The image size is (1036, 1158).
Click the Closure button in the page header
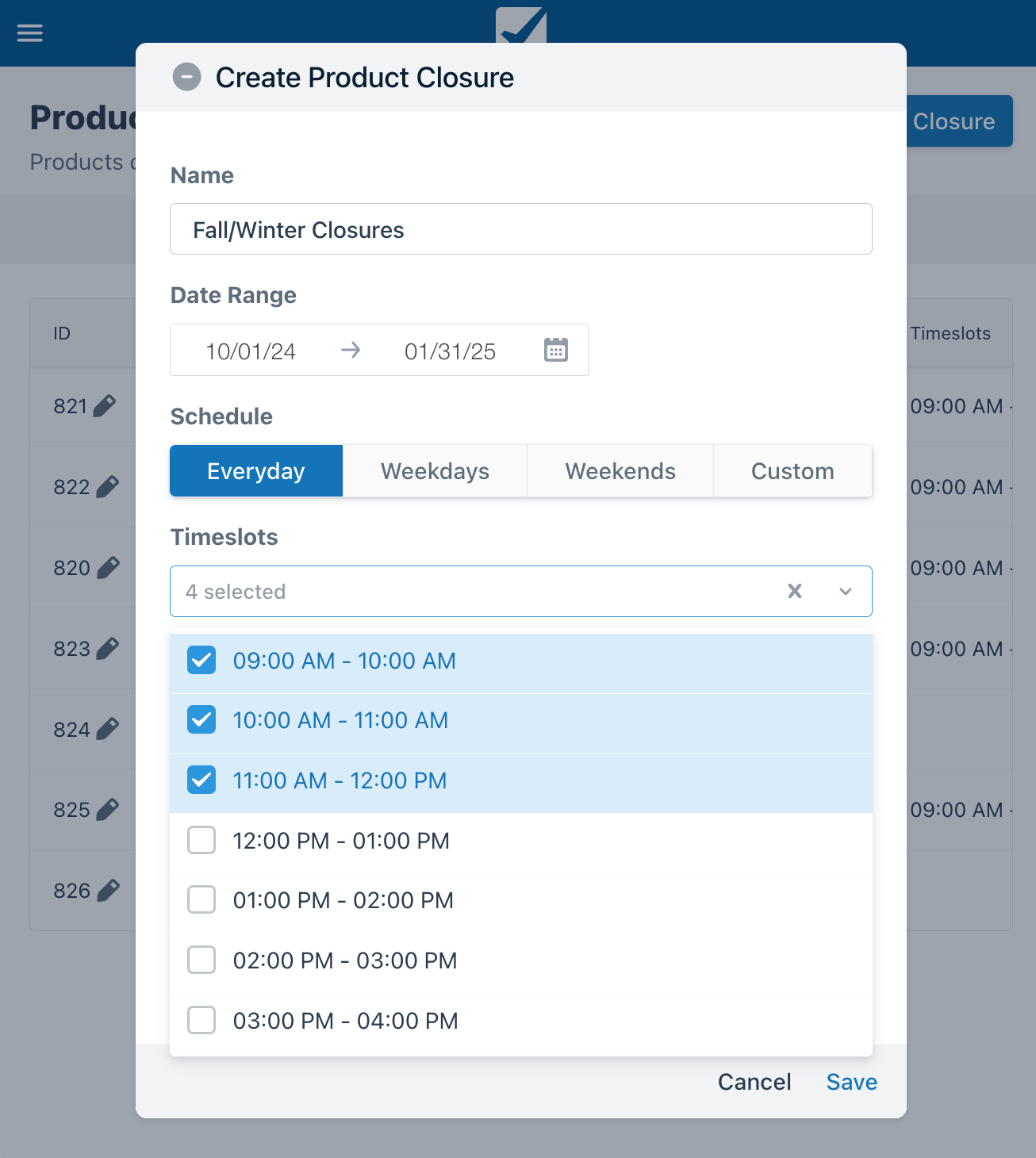click(x=959, y=121)
